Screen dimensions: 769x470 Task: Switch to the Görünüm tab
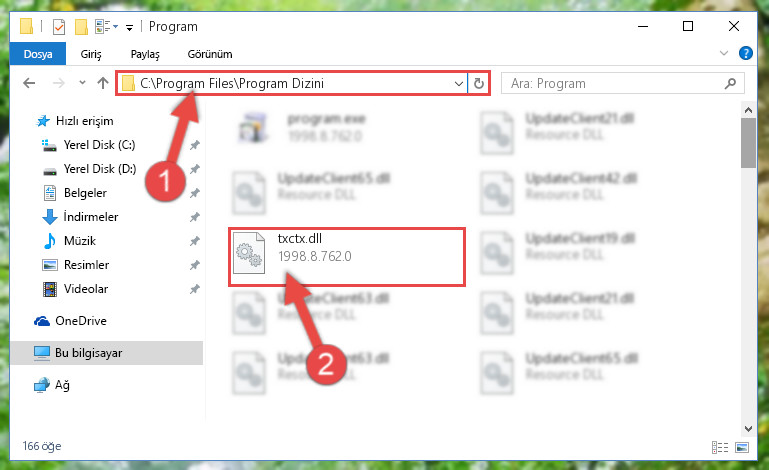click(210, 54)
